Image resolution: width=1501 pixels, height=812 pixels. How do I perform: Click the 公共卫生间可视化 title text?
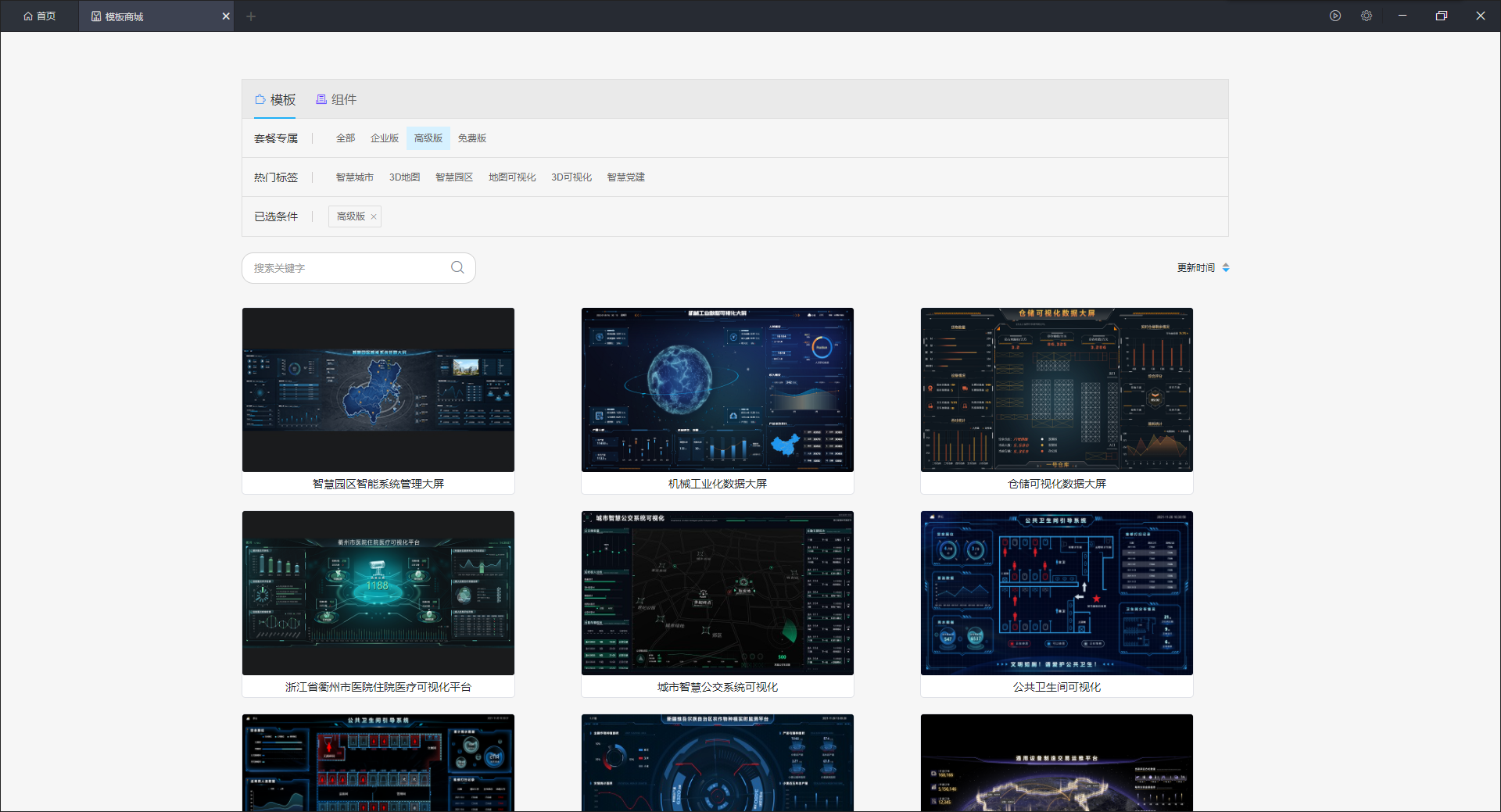click(x=1057, y=687)
